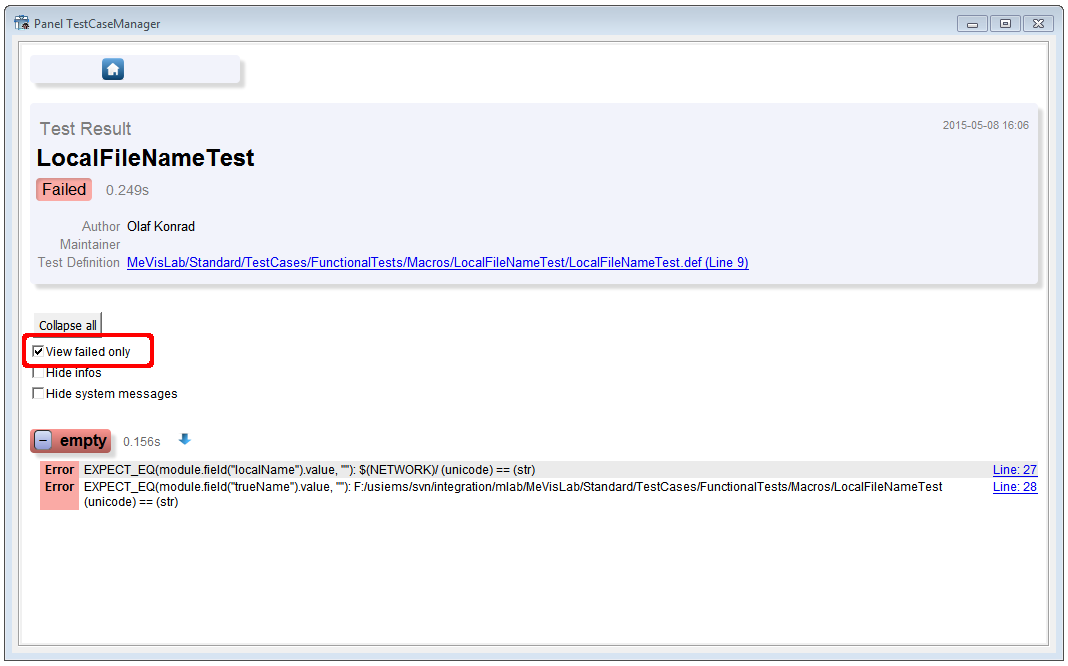The image size is (1068, 666).
Task: Enable the Hide infos checkbox
Action: click(39, 373)
